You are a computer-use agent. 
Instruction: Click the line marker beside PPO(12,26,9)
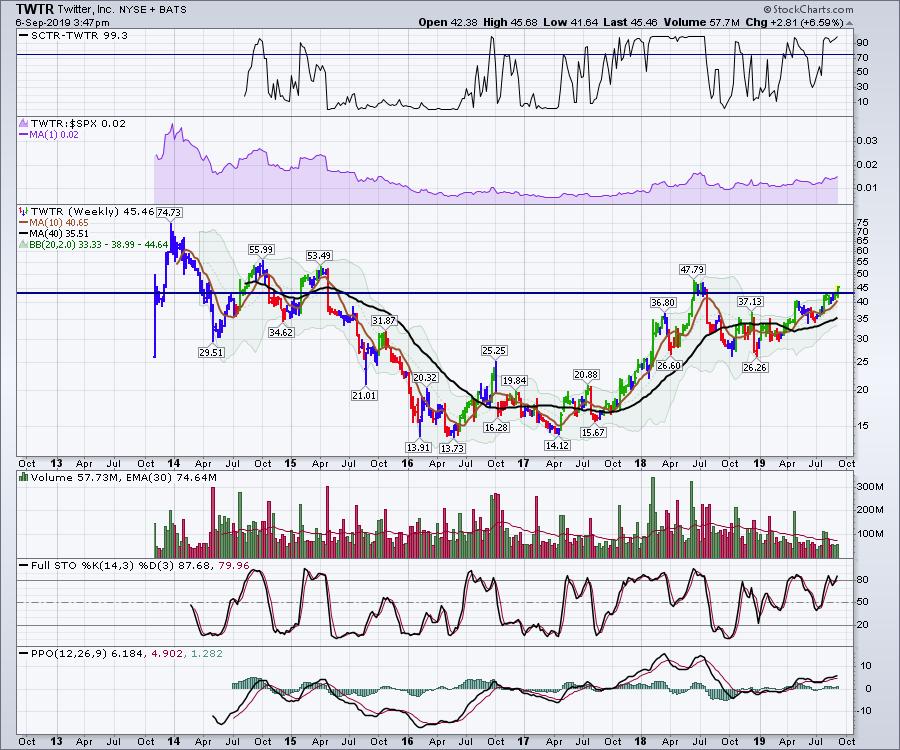point(24,654)
